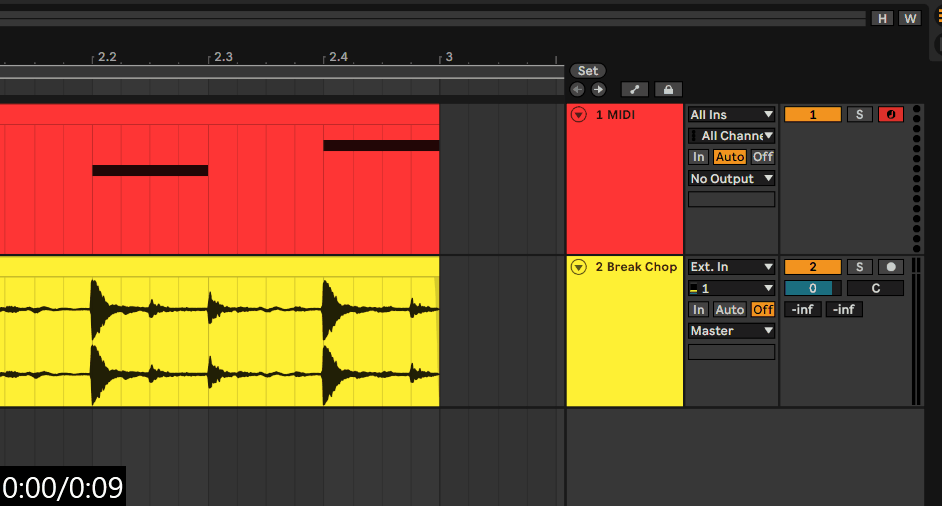Click 2.4 marker on beat ruler

(x=338, y=57)
